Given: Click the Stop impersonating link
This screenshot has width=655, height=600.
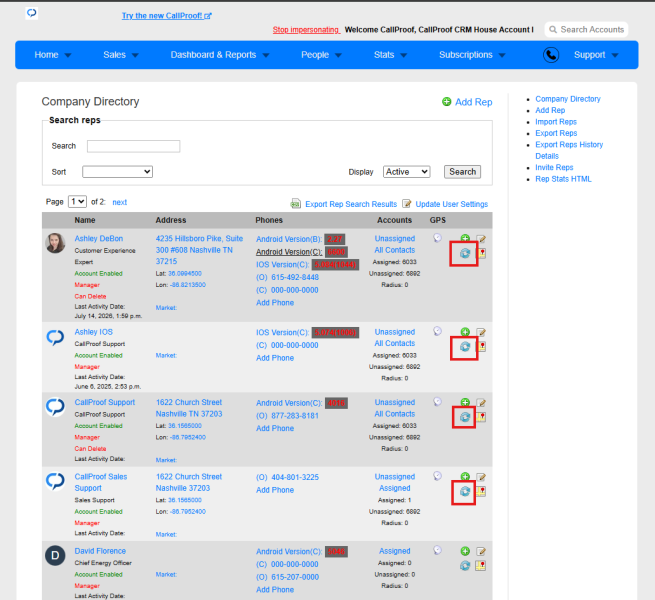Looking at the screenshot, I should [306, 30].
